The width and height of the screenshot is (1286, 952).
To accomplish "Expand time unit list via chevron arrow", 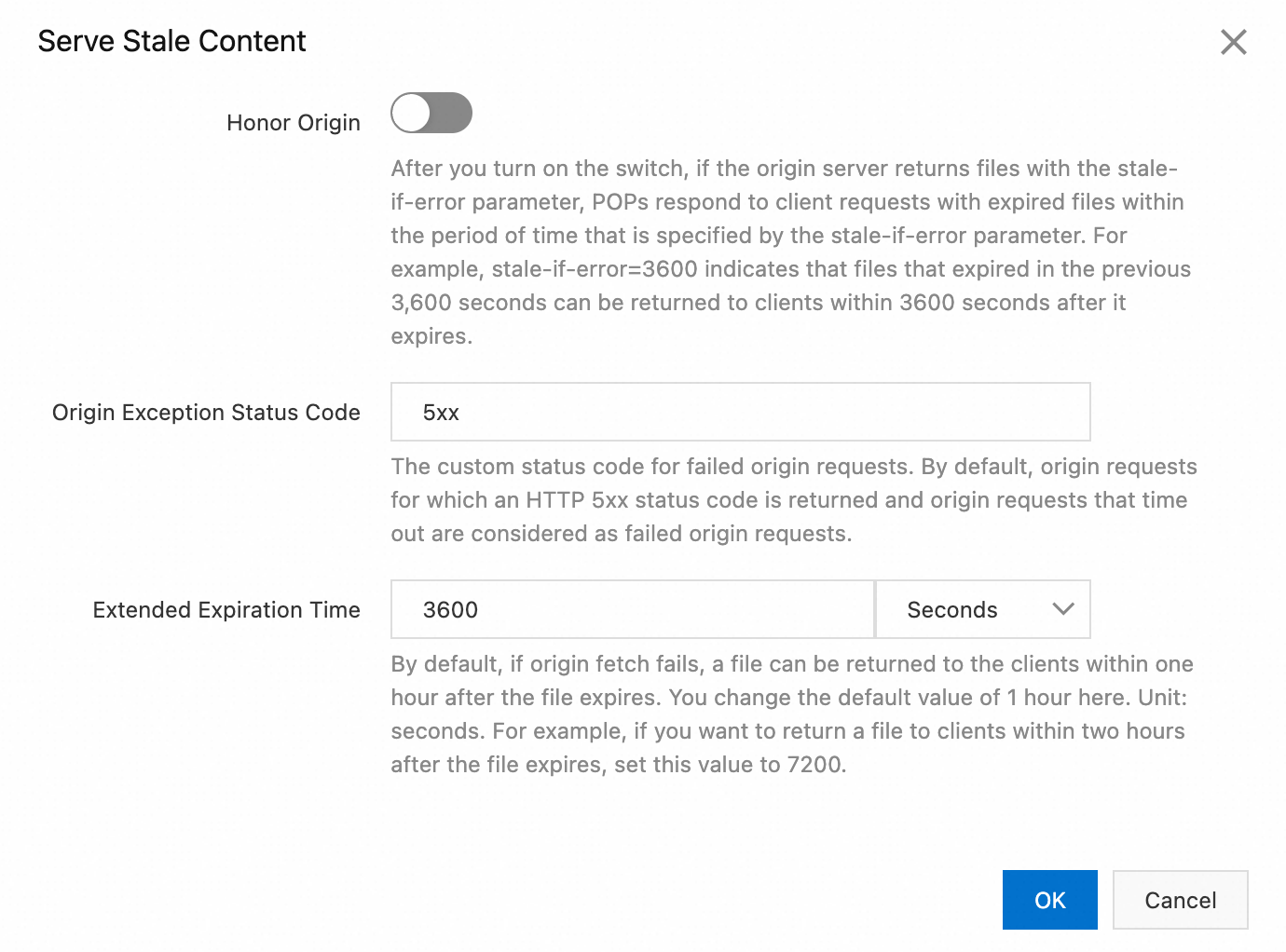I will 1063,609.
